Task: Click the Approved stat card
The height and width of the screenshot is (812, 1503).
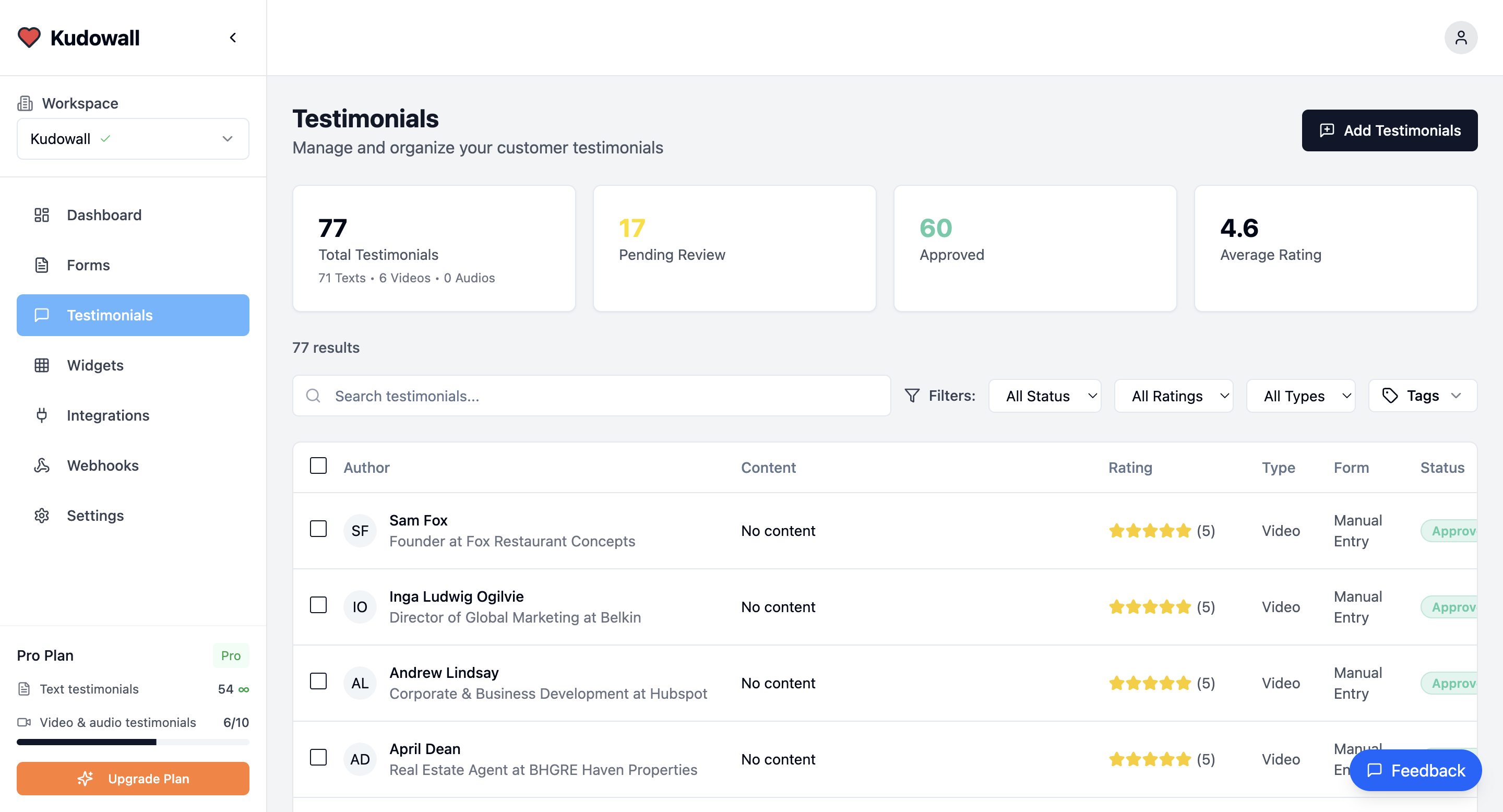Action: (1035, 248)
